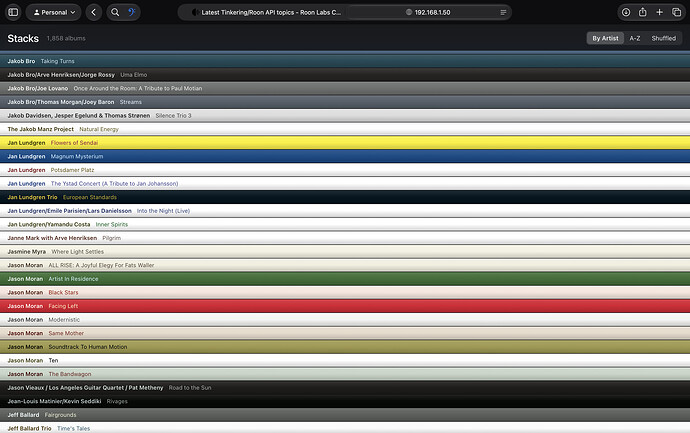Toggle the Safari sidebar icon
This screenshot has width=690, height=433.
13,12
